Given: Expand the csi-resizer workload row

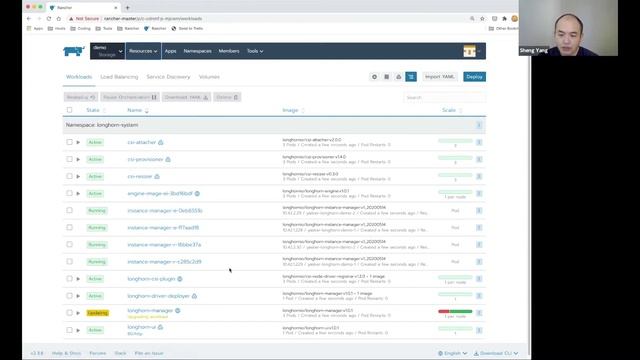Looking at the screenshot, I should [78, 177].
